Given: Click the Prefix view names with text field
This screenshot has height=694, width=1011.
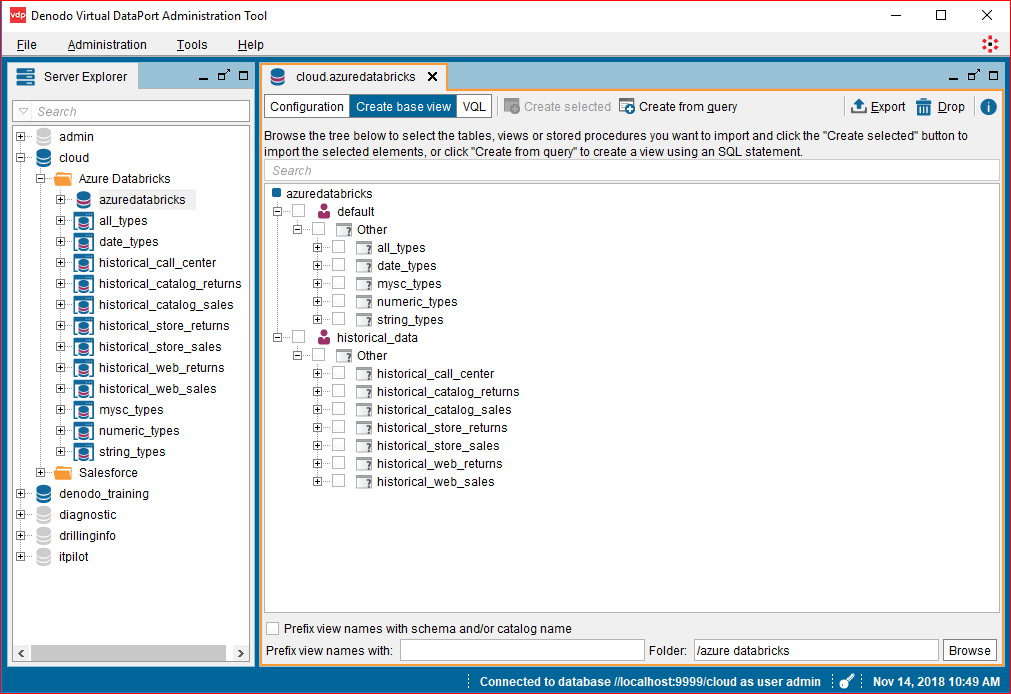Looking at the screenshot, I should click(x=522, y=650).
